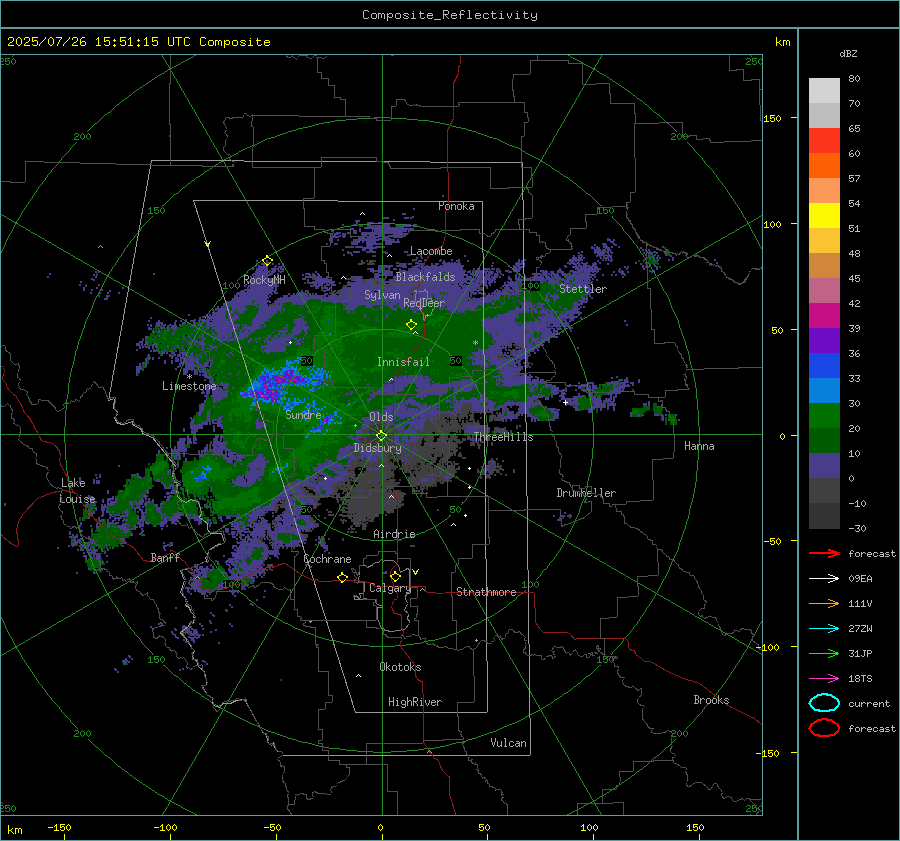
Task: Click the RockyMH label
Action: tap(264, 280)
